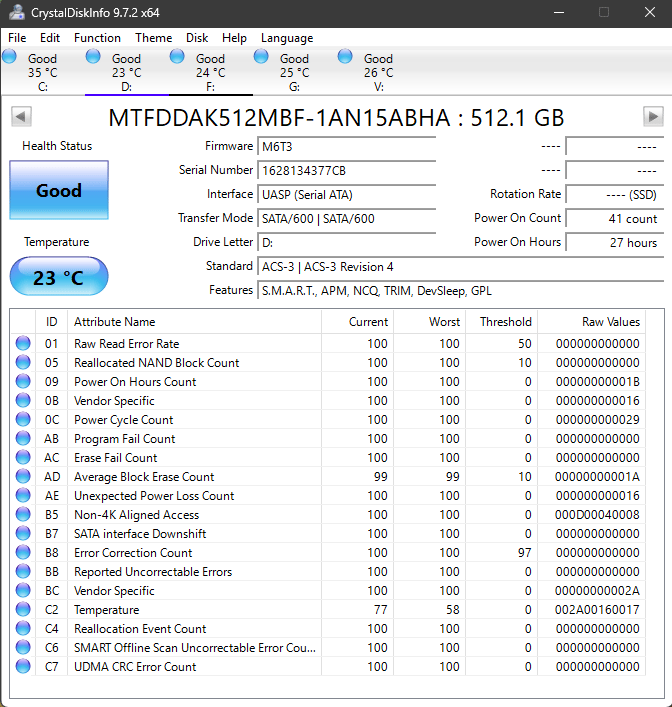672x707 pixels.
Task: Click the Serial Number field
Action: point(346,170)
